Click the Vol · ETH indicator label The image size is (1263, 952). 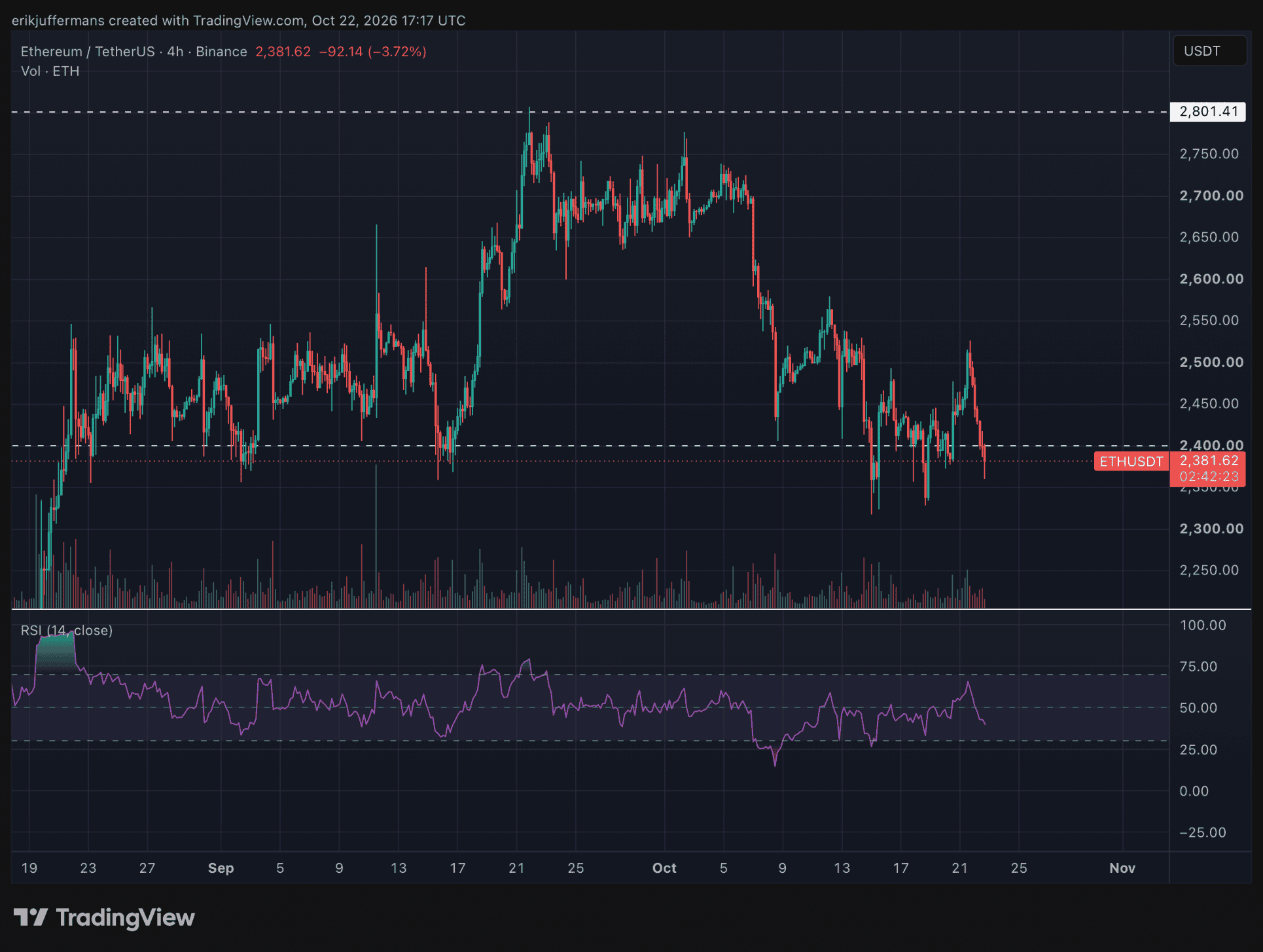(50, 71)
